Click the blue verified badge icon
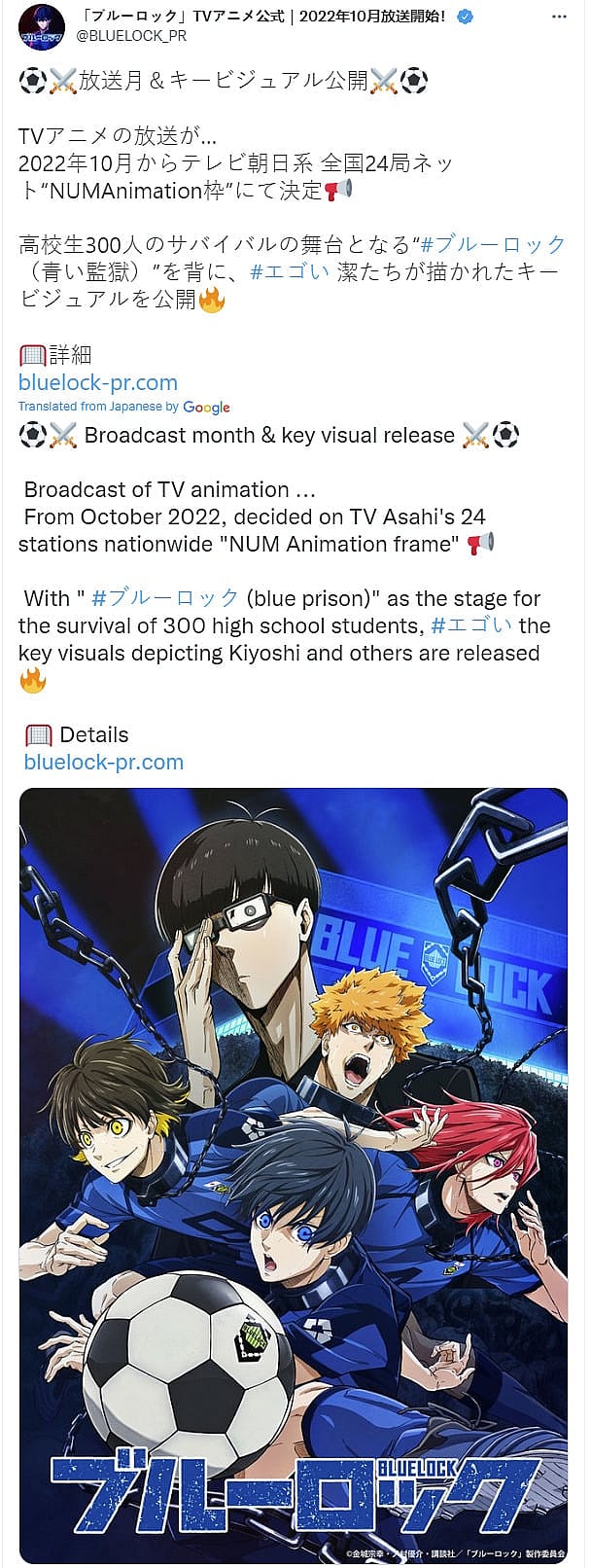Screen dimensions: 591x1568 (466, 17)
